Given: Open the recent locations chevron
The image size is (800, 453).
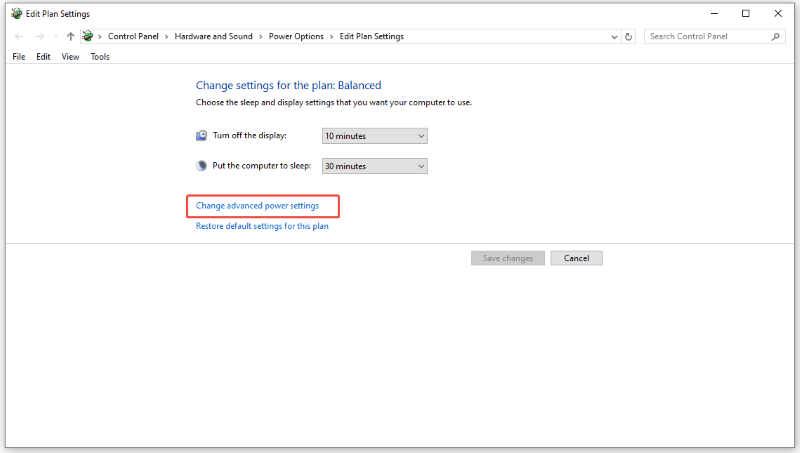Looking at the screenshot, I should (56, 36).
